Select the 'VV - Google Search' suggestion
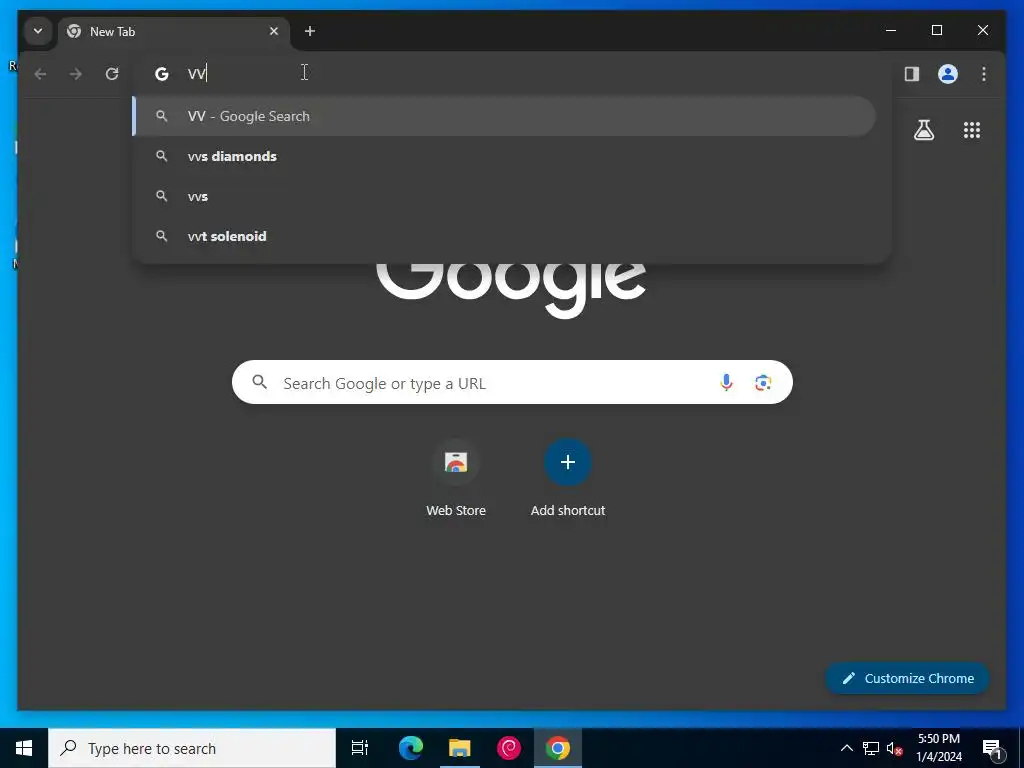Viewport: 1024px width, 768px height. click(x=504, y=116)
